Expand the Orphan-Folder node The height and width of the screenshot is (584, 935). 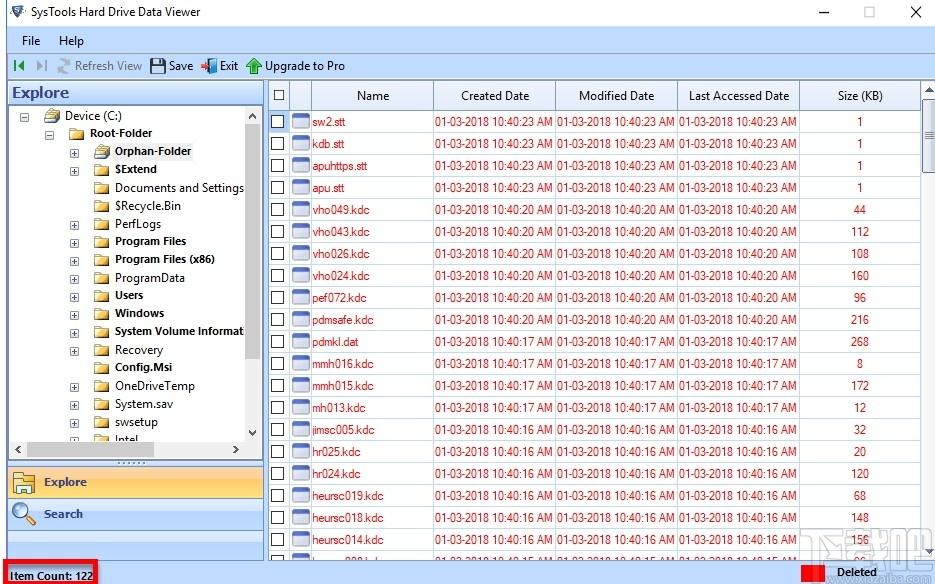pyautogui.click(x=75, y=153)
